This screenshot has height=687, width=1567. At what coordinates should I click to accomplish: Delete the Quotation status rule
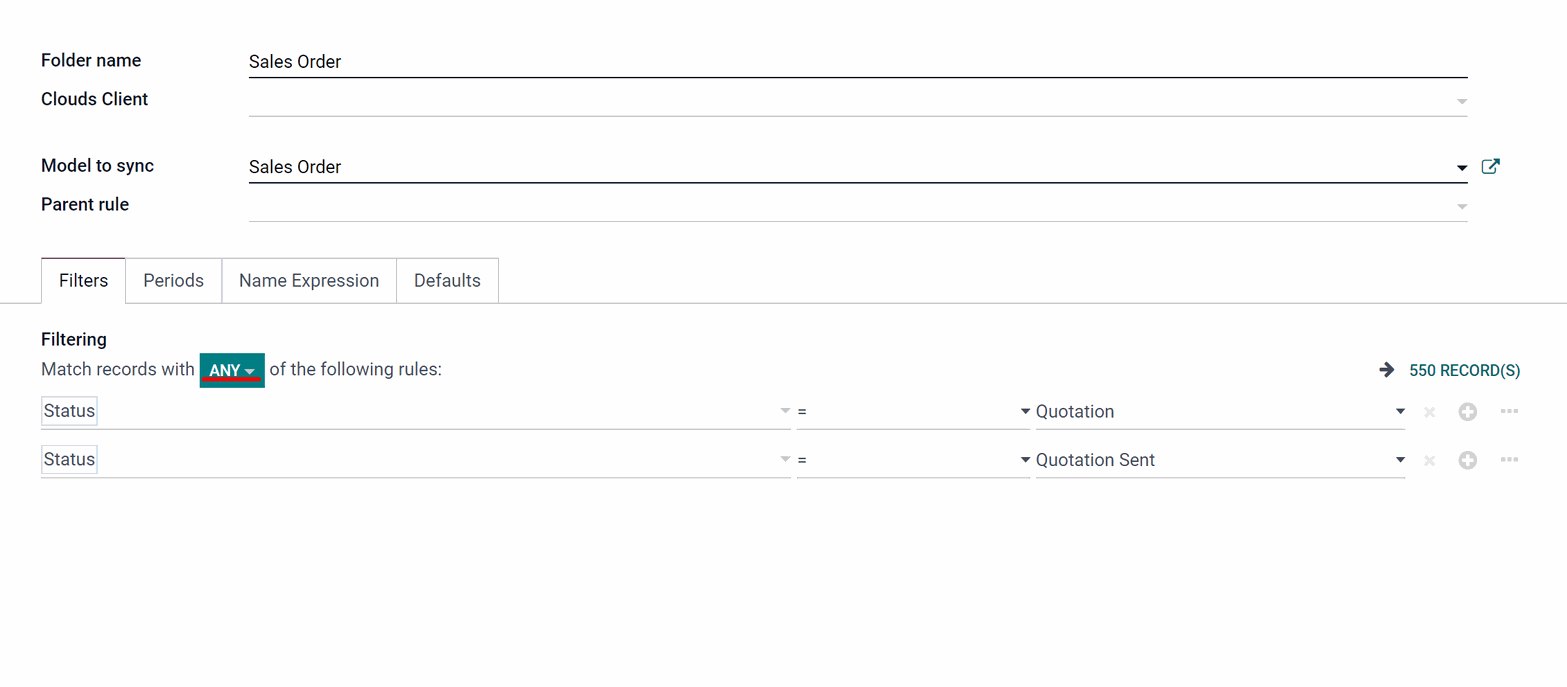(x=1429, y=412)
